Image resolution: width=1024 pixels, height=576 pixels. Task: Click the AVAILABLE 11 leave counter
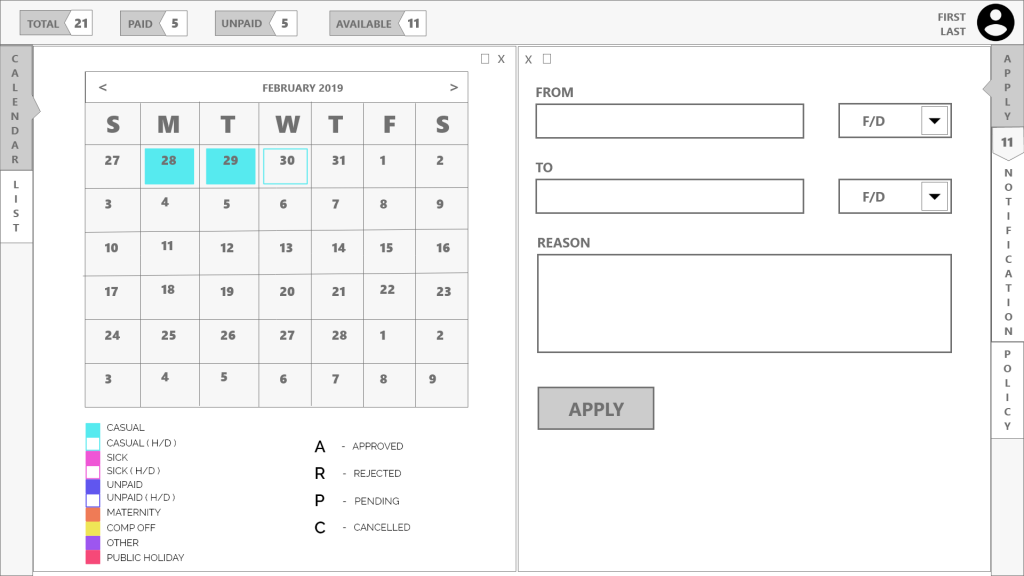click(377, 24)
